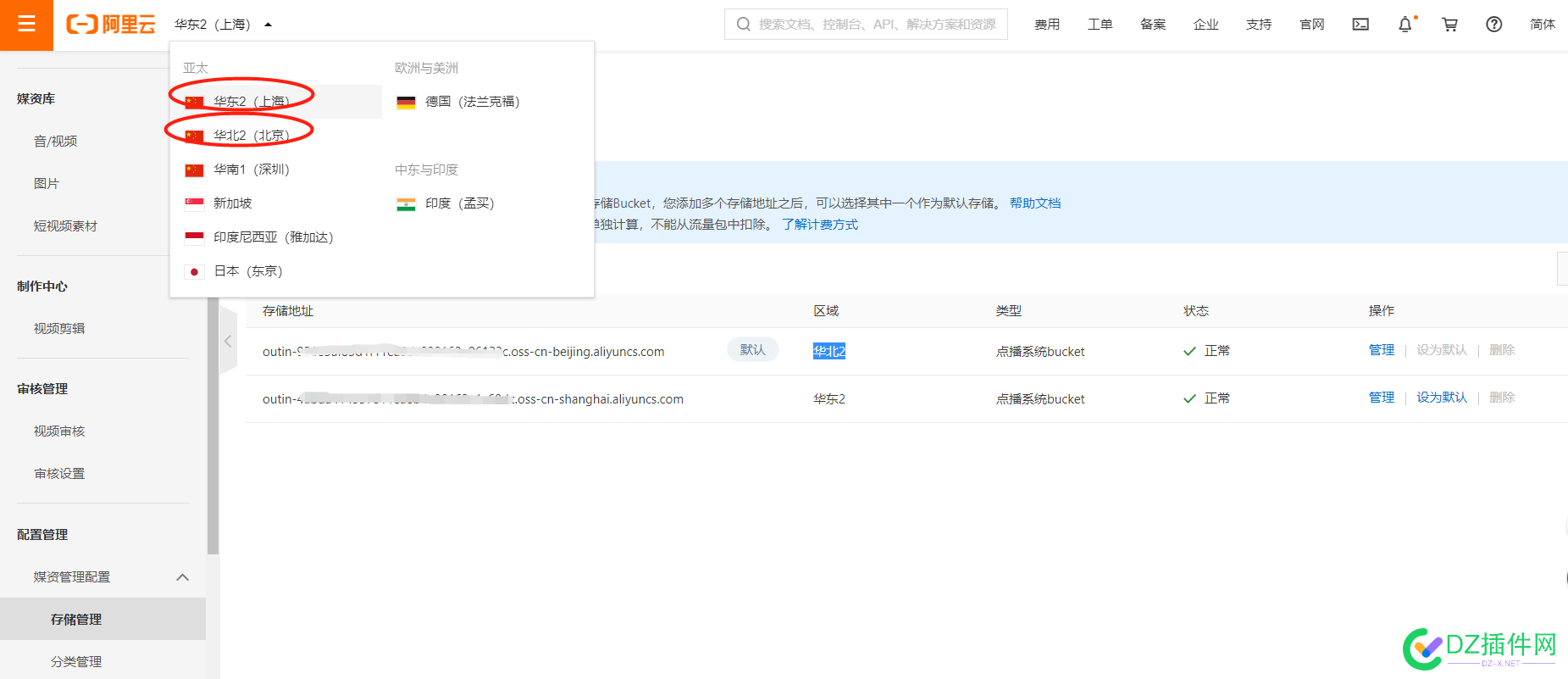Collapse sidebar with the left arrow handle

(228, 341)
